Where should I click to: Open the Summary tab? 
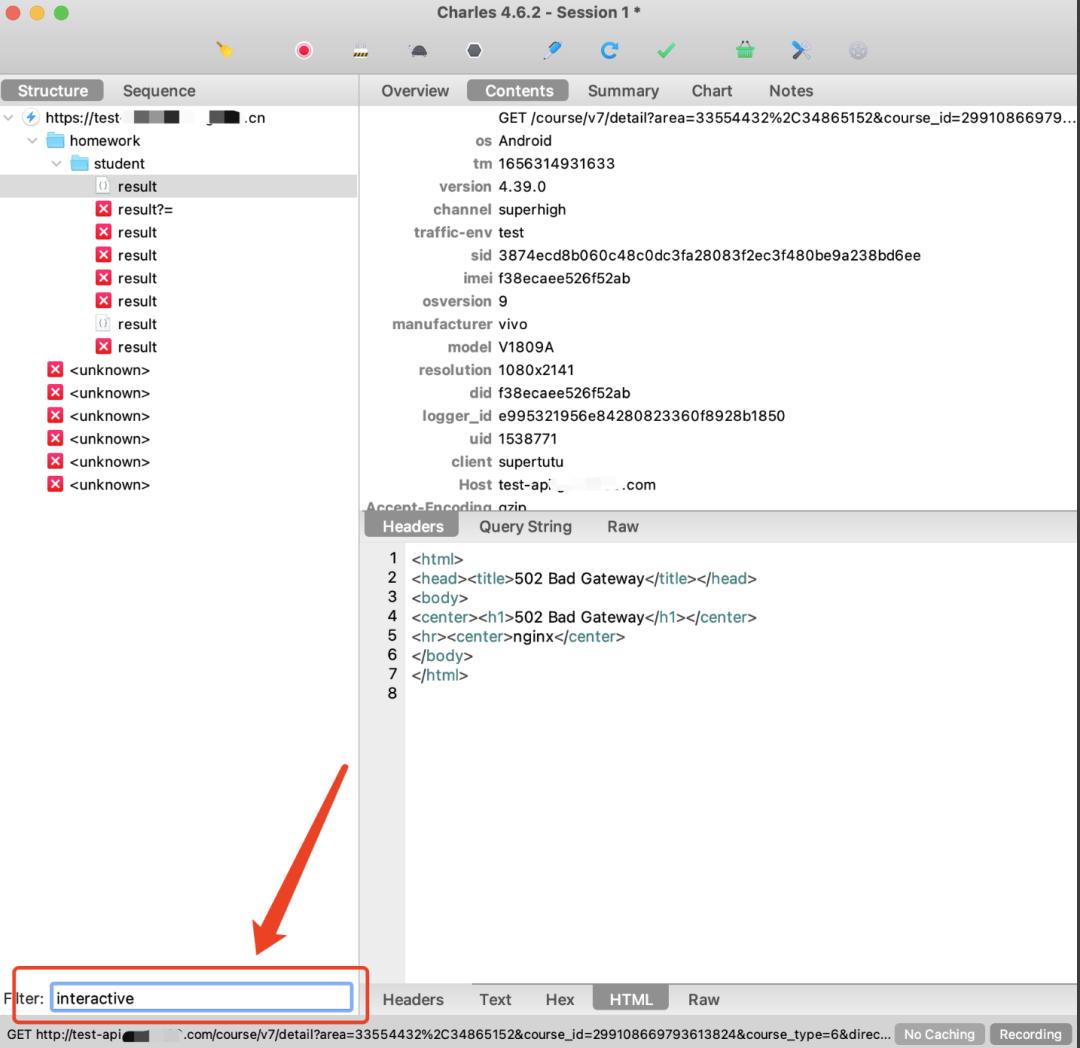(x=622, y=91)
